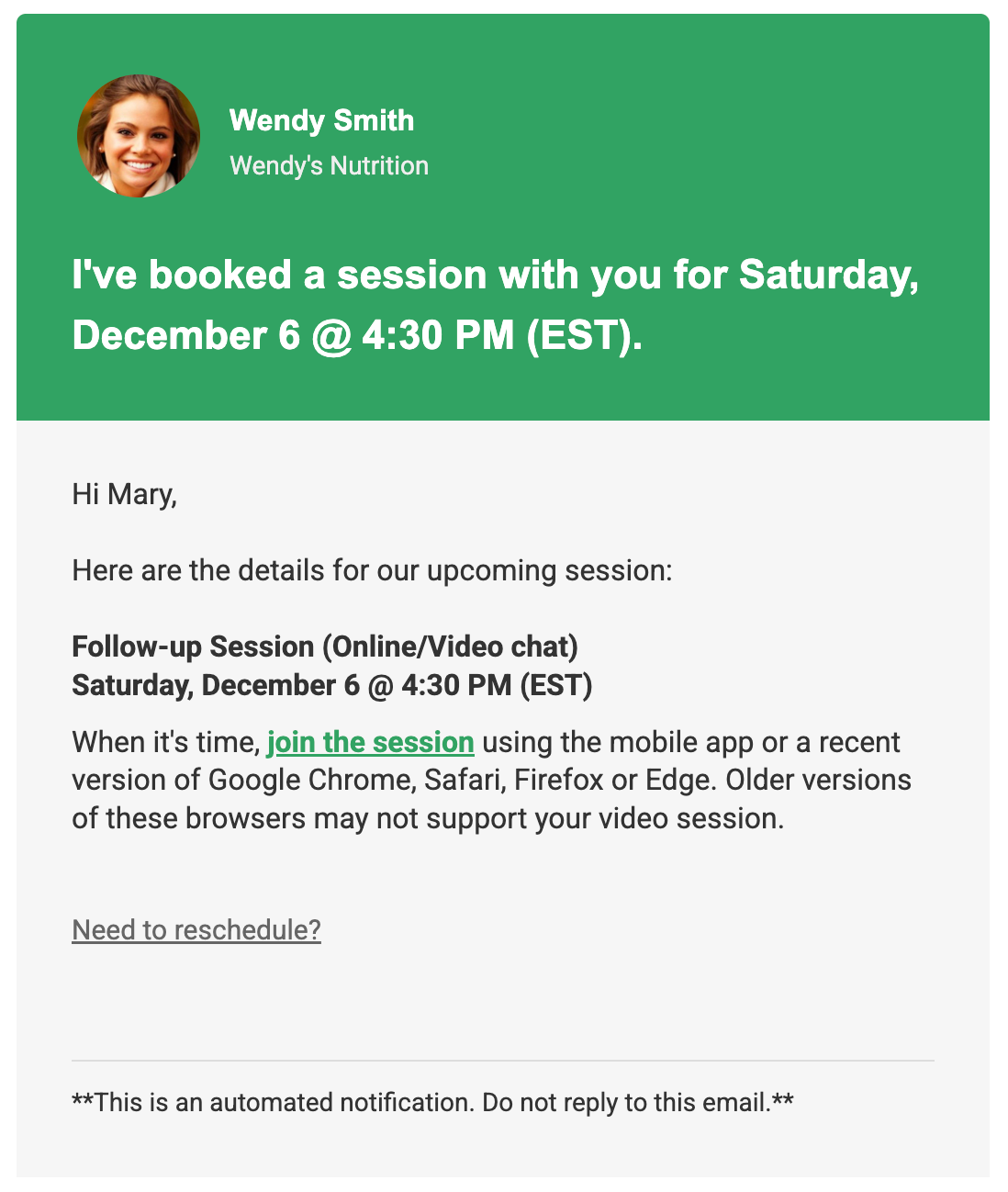Click the horizontal divider above the footer
This screenshot has height=1192, width=1008.
pyautogui.click(x=503, y=1061)
